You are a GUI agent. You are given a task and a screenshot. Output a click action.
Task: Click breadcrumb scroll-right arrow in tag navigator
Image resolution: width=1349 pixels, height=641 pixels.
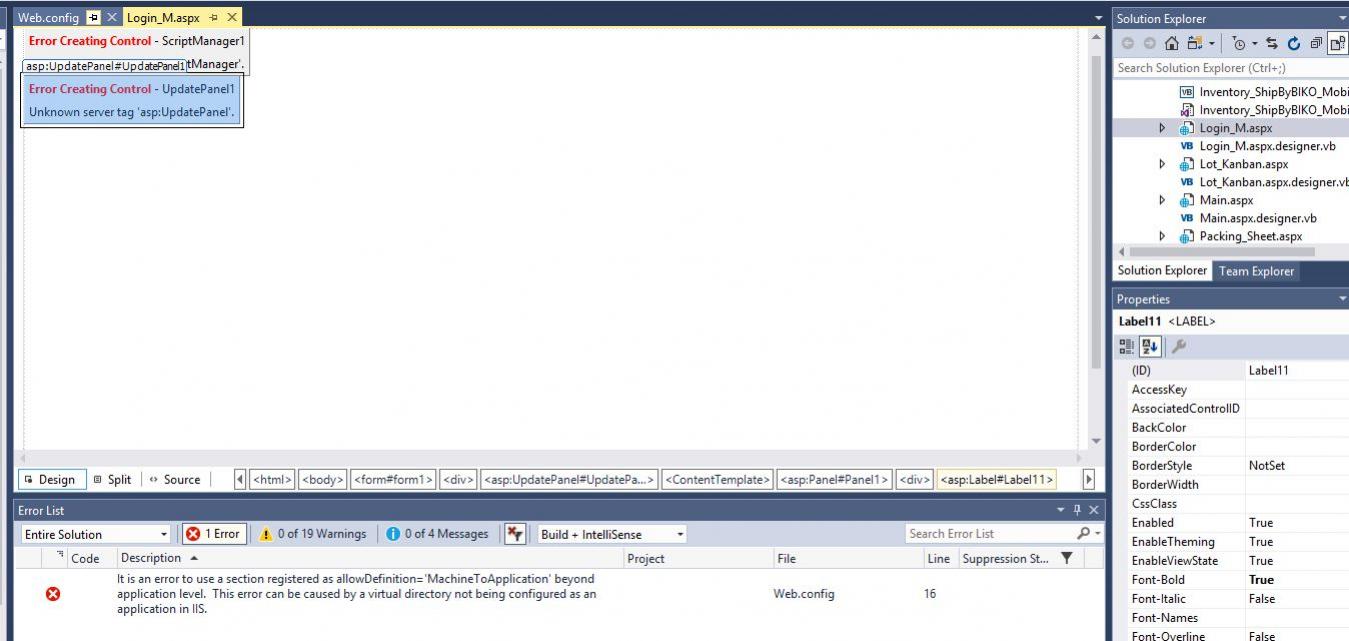(x=1089, y=480)
